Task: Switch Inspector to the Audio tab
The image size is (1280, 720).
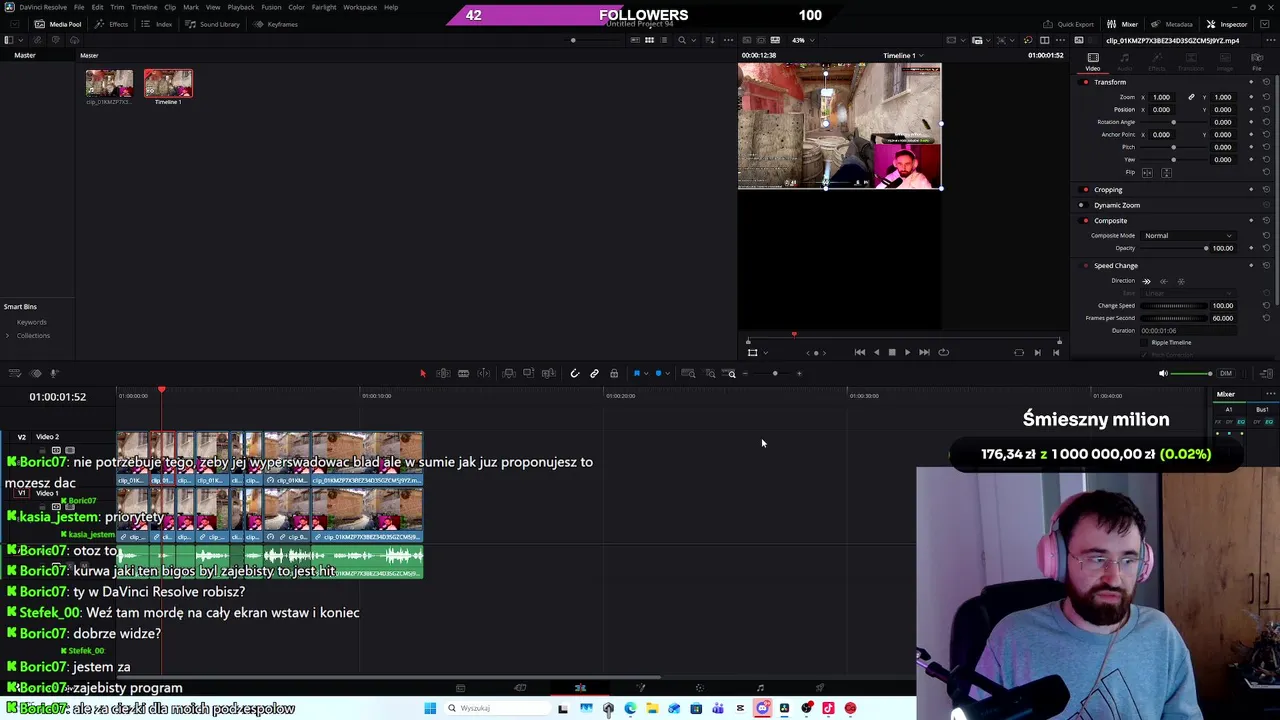Action: pos(1125,62)
